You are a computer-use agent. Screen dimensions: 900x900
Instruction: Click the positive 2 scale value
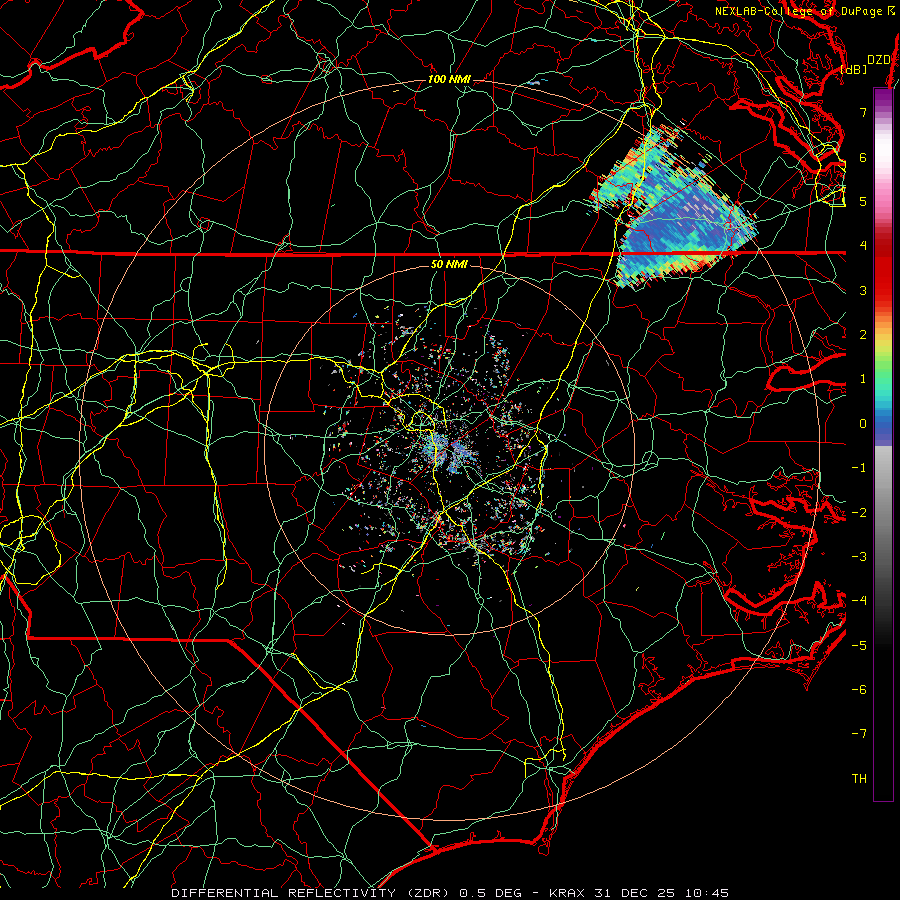point(863,335)
